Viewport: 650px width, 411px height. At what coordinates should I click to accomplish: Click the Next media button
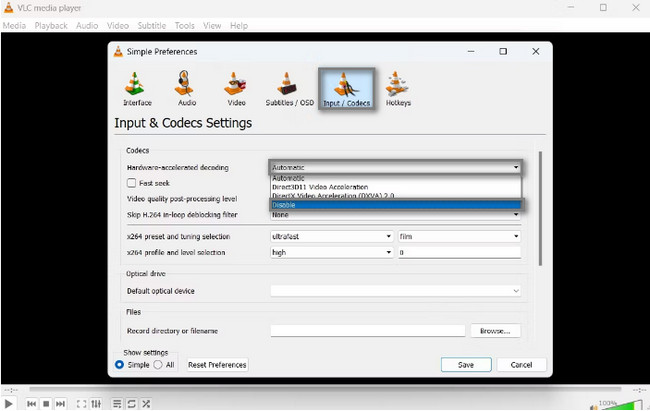(x=61, y=404)
